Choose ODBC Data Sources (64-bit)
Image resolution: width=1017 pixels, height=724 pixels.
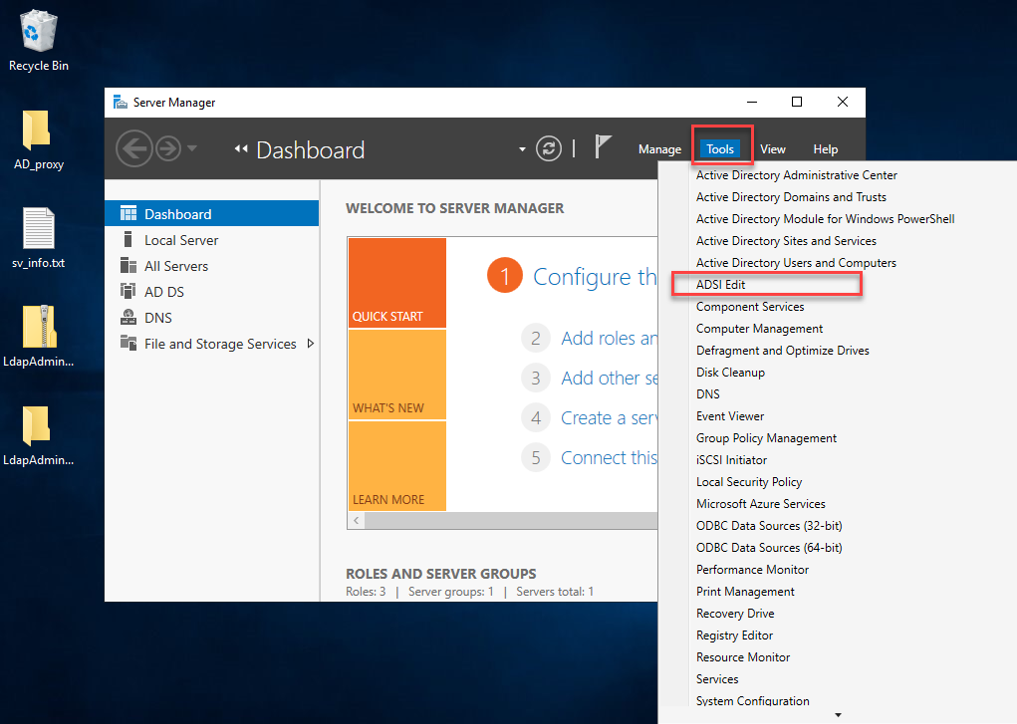(x=769, y=548)
